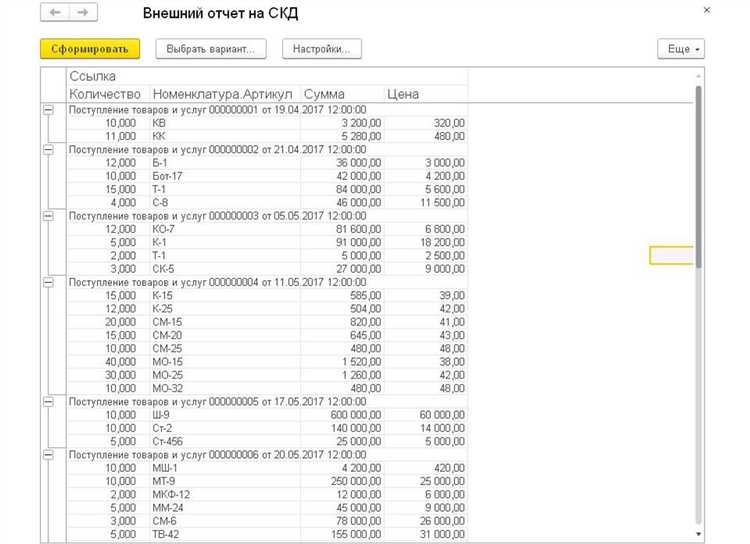This screenshot has width=750, height=544.
Task: Select the article cell СМ-20
Action: pos(225,335)
